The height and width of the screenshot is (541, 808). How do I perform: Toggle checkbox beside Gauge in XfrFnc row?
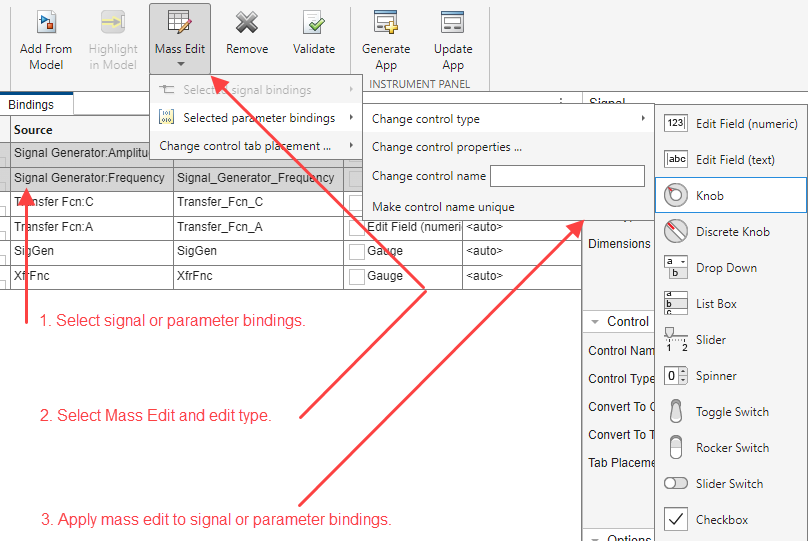pyautogui.click(x=357, y=276)
